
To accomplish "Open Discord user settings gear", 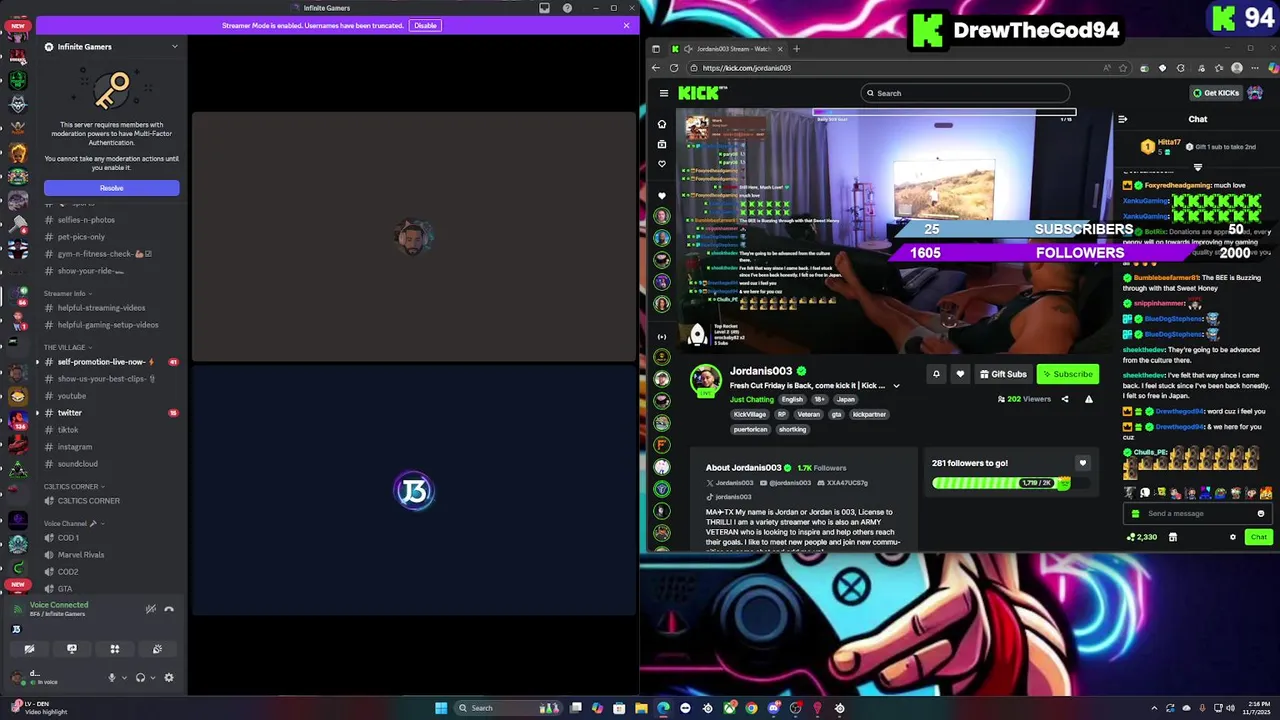I will click(168, 677).
